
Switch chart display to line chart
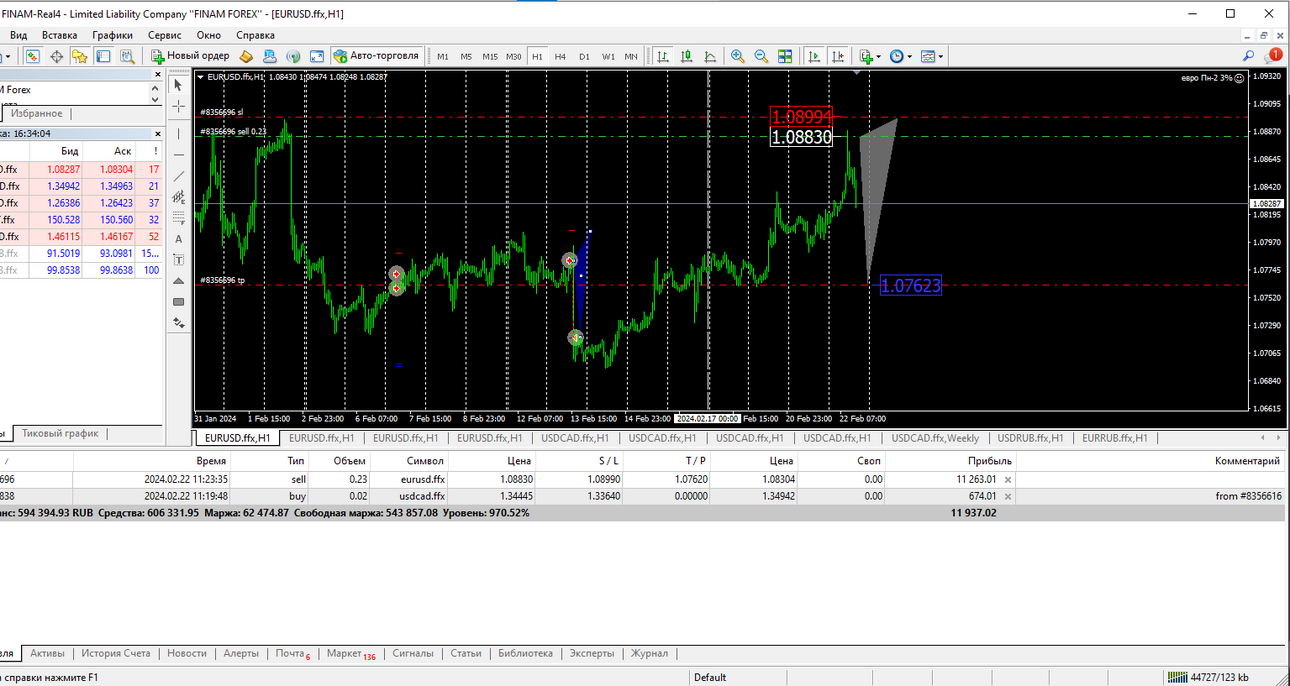[710, 56]
